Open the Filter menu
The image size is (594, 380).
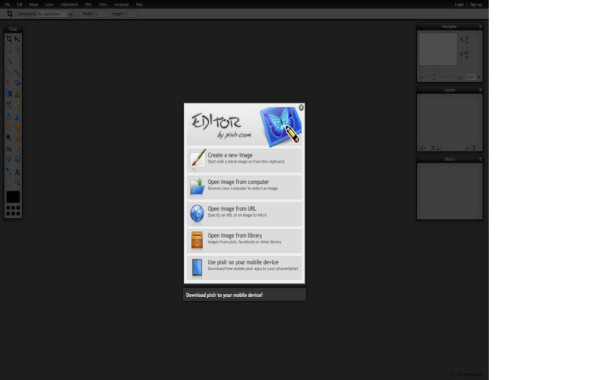coord(88,5)
